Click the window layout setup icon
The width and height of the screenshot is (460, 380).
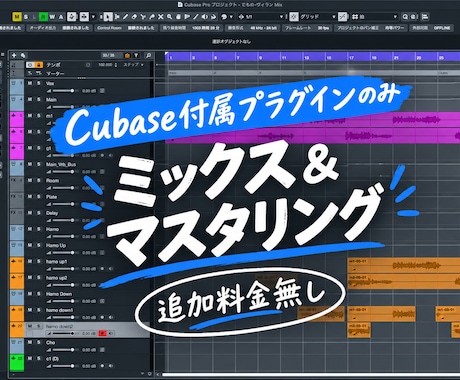(425, 17)
